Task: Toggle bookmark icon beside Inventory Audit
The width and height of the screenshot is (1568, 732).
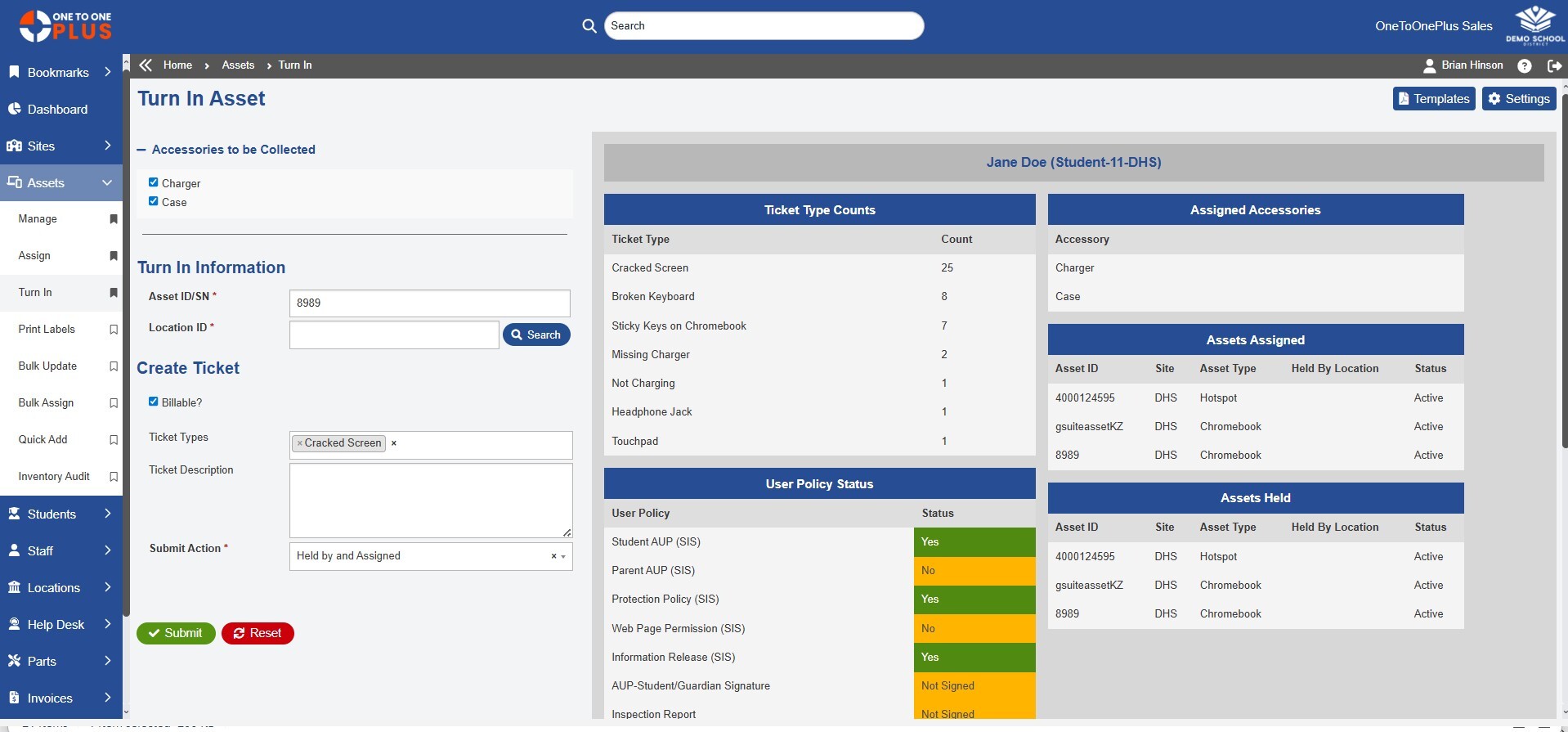Action: pyautogui.click(x=114, y=477)
